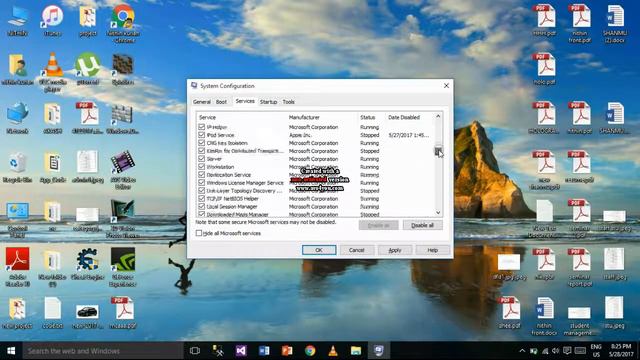Show hidden system tray icons
The width and height of the screenshot is (640, 360).
point(522,351)
